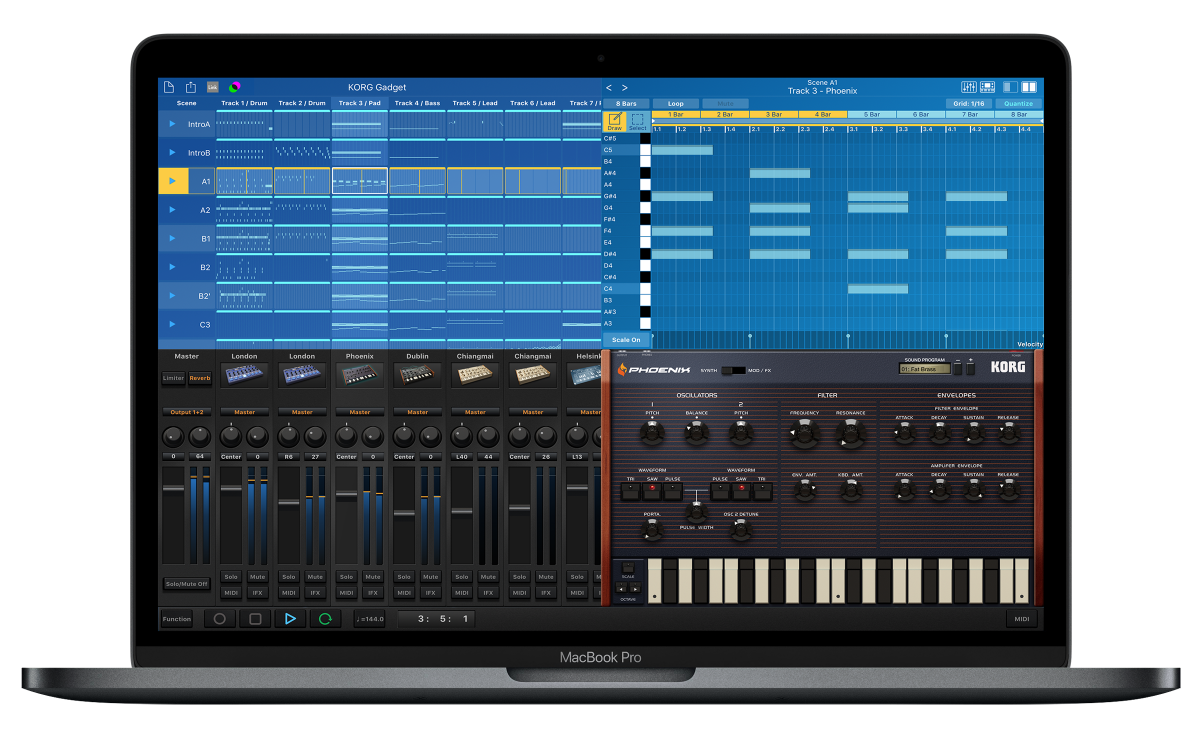Open the Output 1+2 master routing selector
This screenshot has width=1200, height=739.
coord(186,412)
